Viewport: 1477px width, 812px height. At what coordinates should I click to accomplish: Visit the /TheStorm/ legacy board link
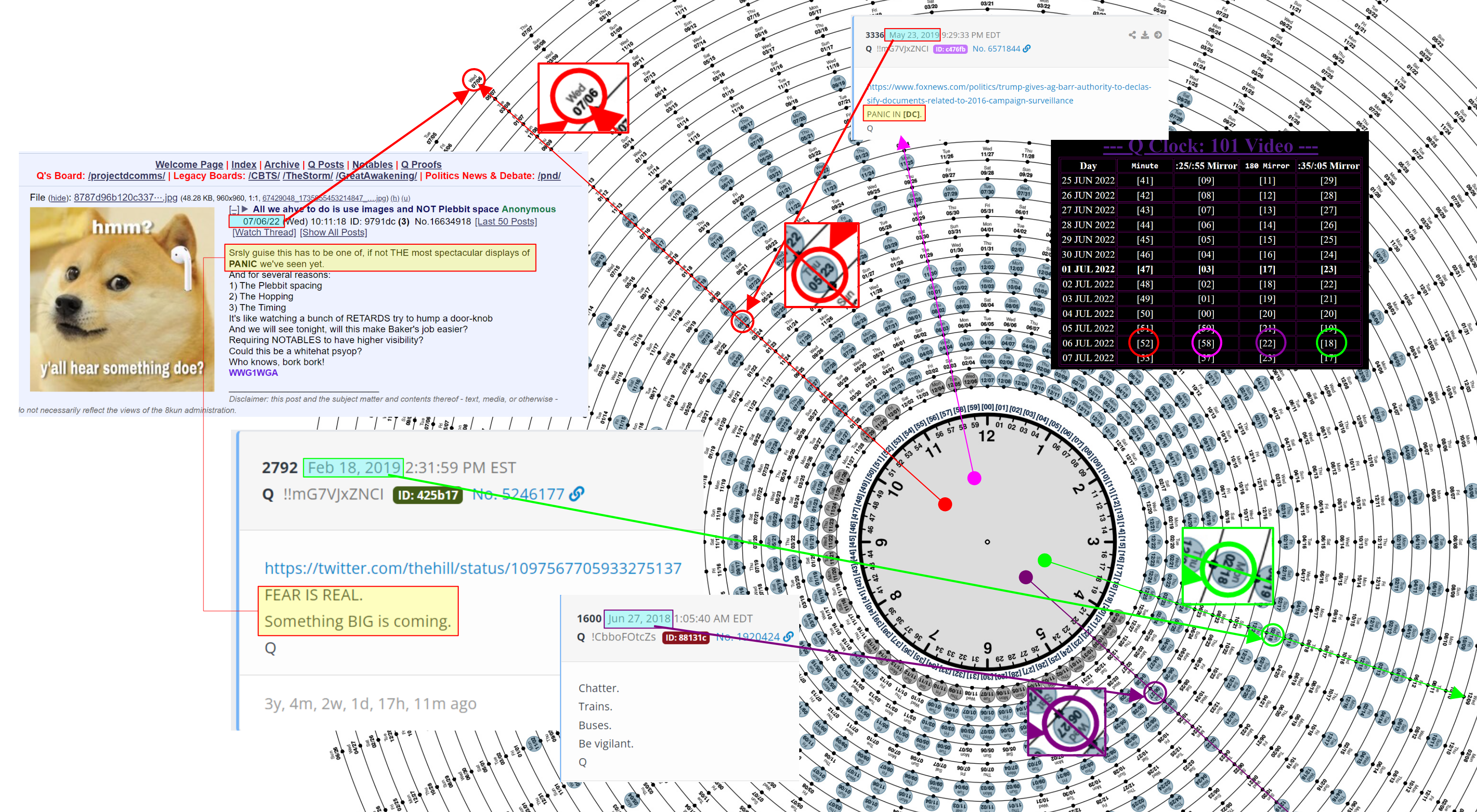[307, 176]
